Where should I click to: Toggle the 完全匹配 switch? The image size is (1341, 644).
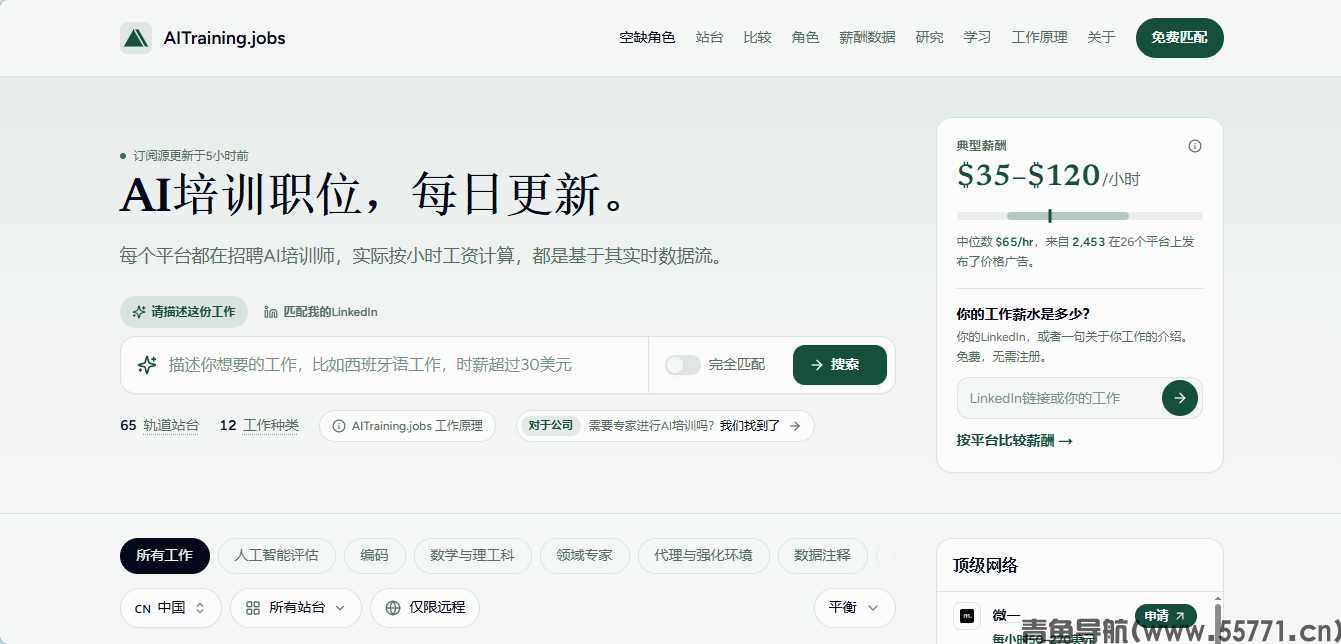pyautogui.click(x=683, y=365)
